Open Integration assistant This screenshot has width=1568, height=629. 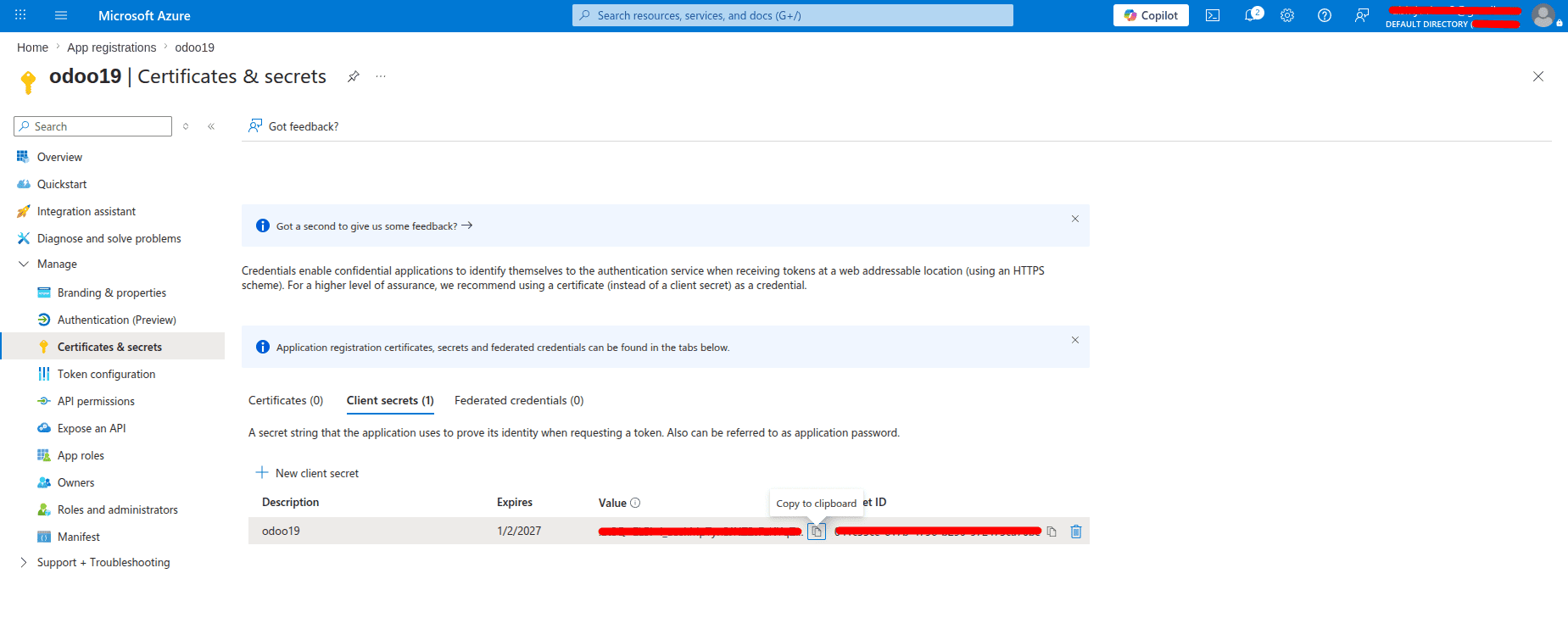click(86, 211)
